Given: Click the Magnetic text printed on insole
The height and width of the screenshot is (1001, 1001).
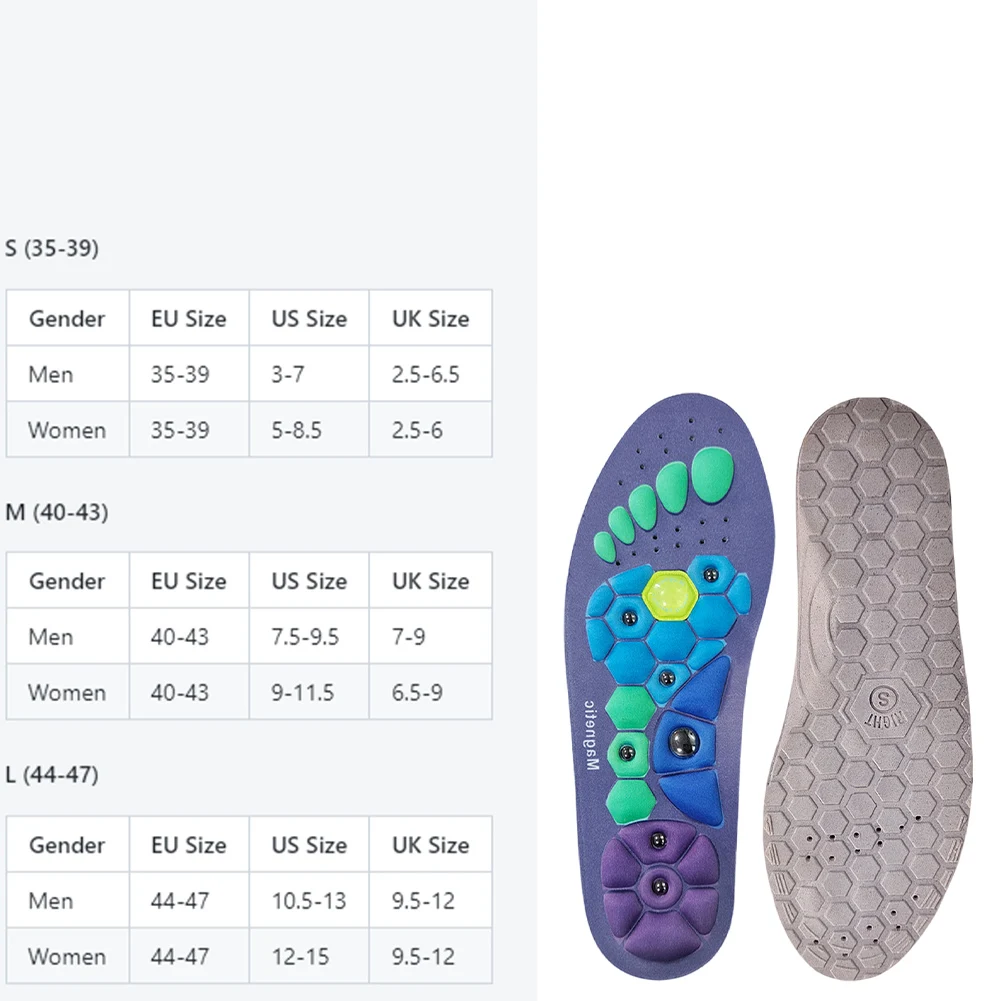Looking at the screenshot, I should [x=590, y=729].
